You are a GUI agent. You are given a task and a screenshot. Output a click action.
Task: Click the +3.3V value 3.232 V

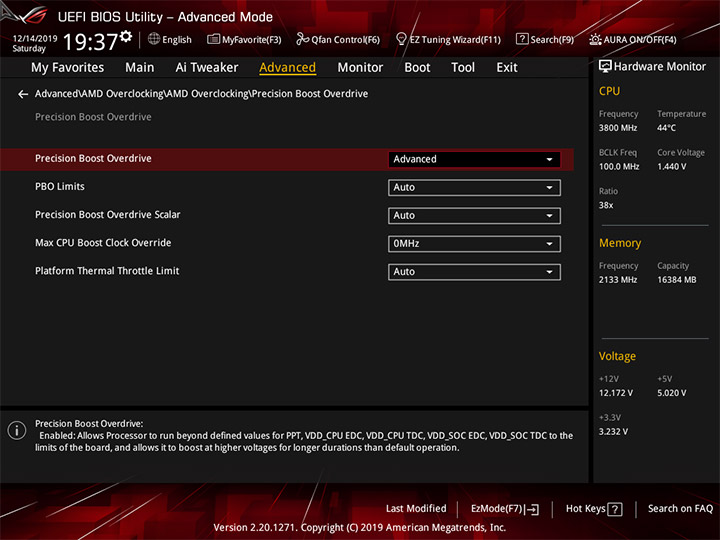click(x=613, y=432)
